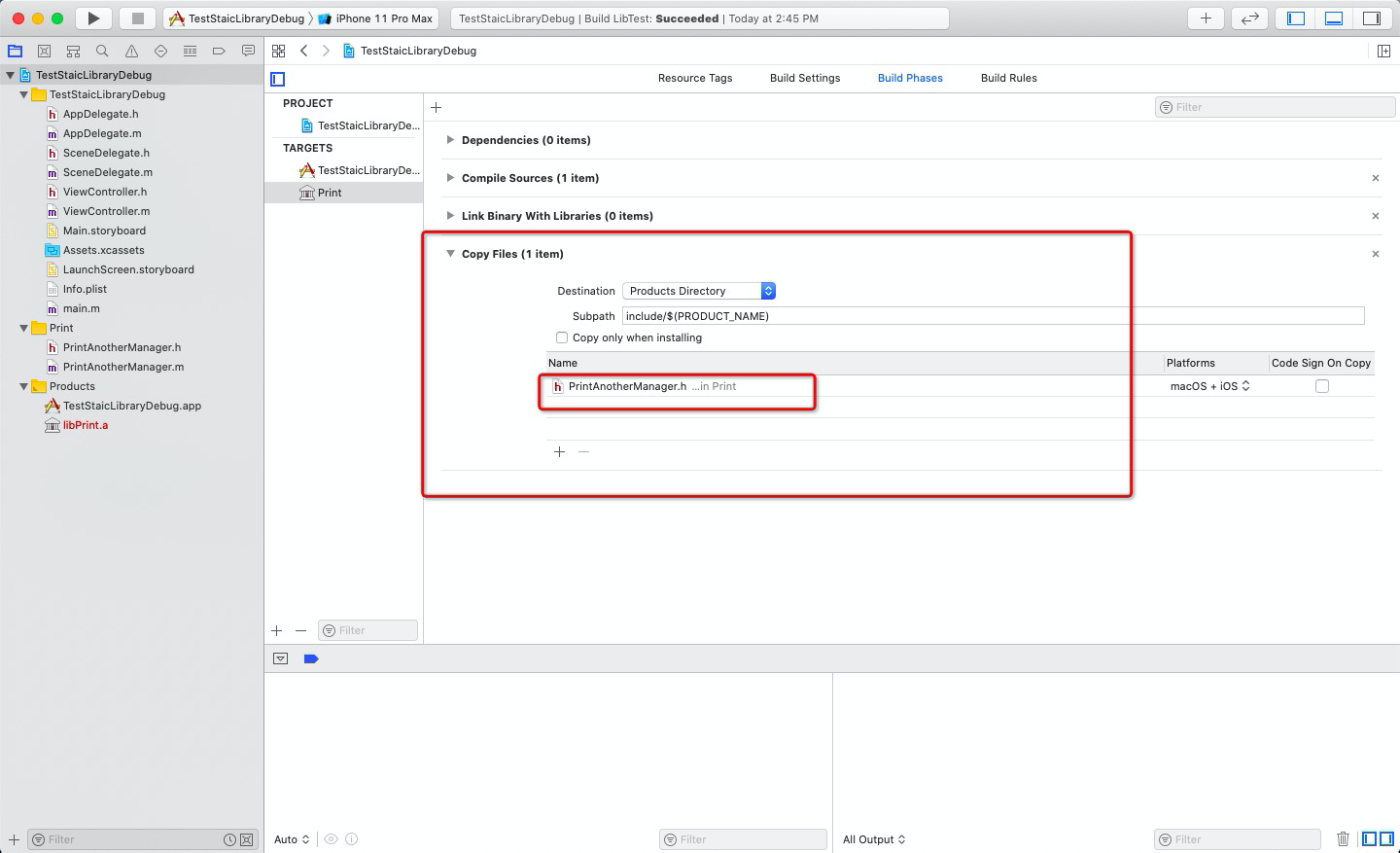Change platforms for PrintAnotherManager.h

click(x=1210, y=386)
